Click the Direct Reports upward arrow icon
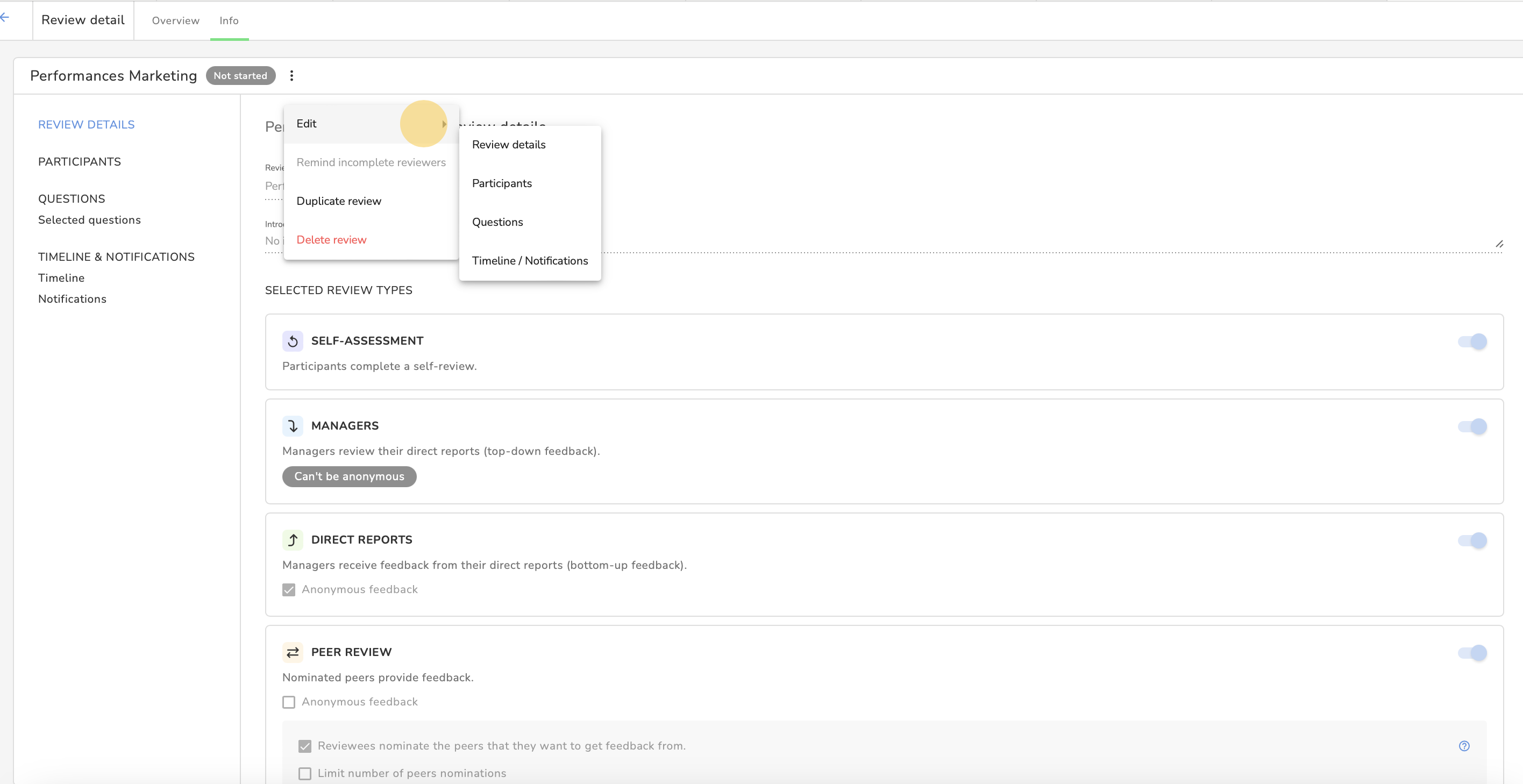This screenshot has height=784, width=1523. (293, 540)
